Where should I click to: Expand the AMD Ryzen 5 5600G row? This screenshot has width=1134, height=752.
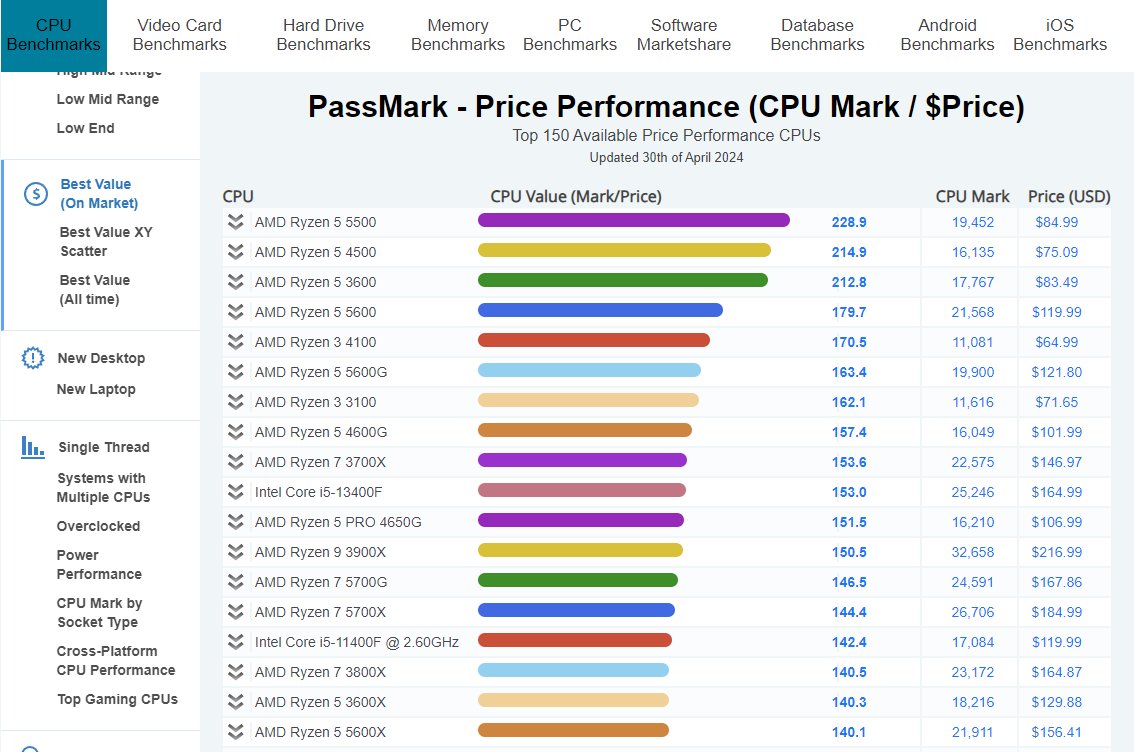pos(235,372)
